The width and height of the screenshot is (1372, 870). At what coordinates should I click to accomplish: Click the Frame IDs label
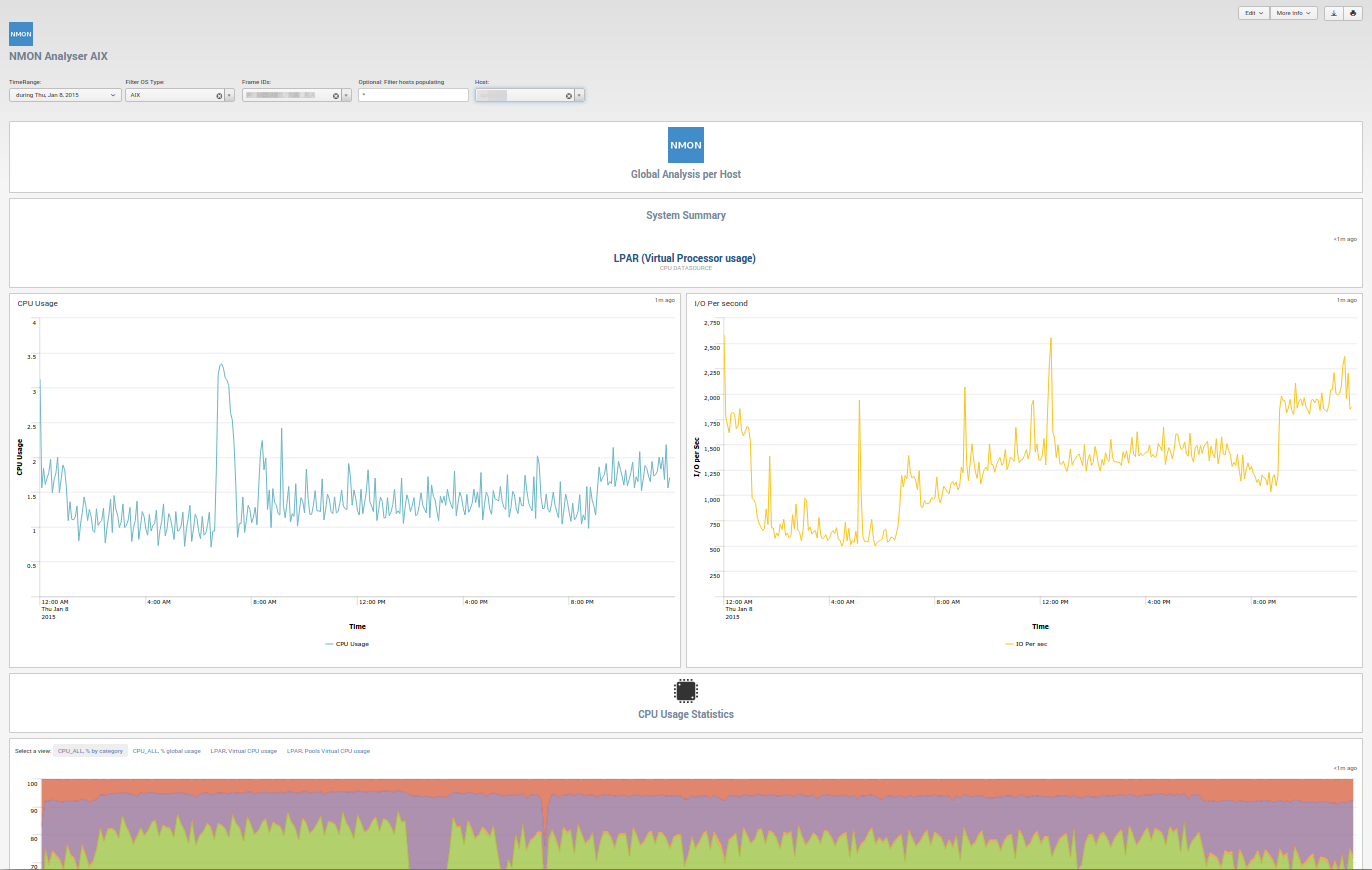[257, 82]
